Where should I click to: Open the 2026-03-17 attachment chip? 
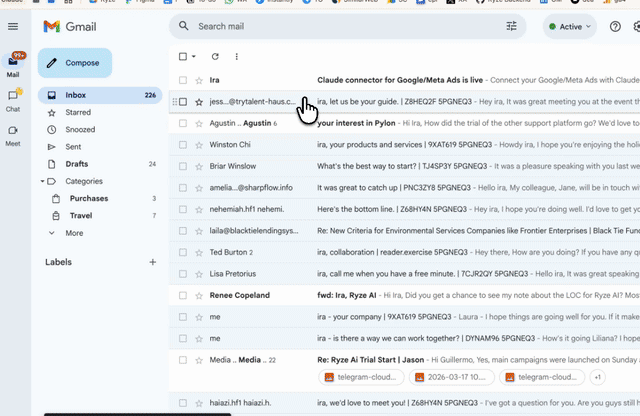point(451,377)
